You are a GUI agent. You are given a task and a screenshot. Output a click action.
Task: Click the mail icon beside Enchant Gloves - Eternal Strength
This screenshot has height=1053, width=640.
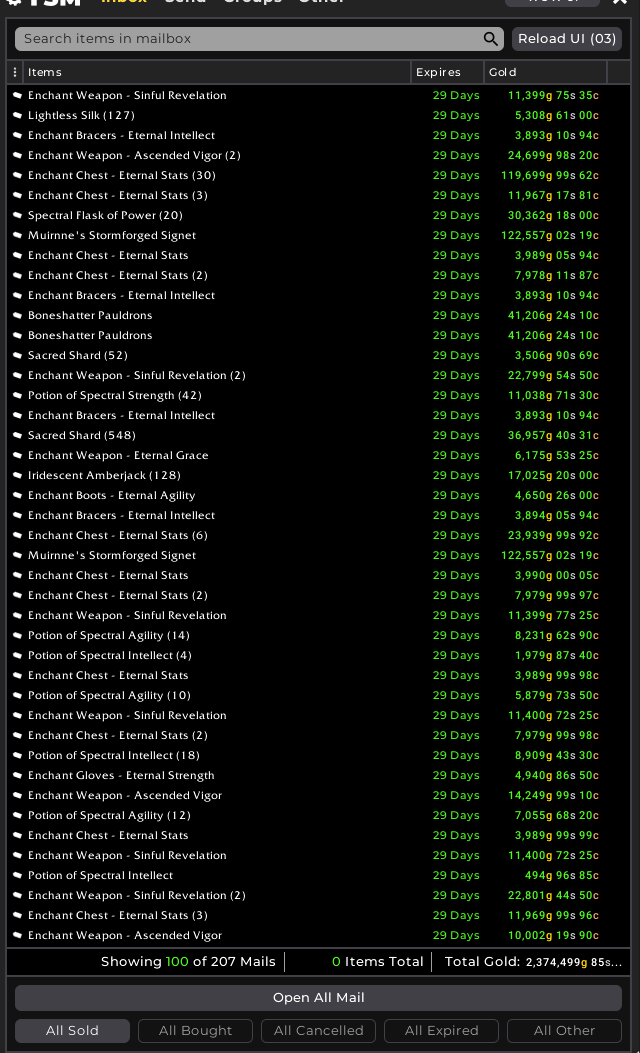pos(17,776)
